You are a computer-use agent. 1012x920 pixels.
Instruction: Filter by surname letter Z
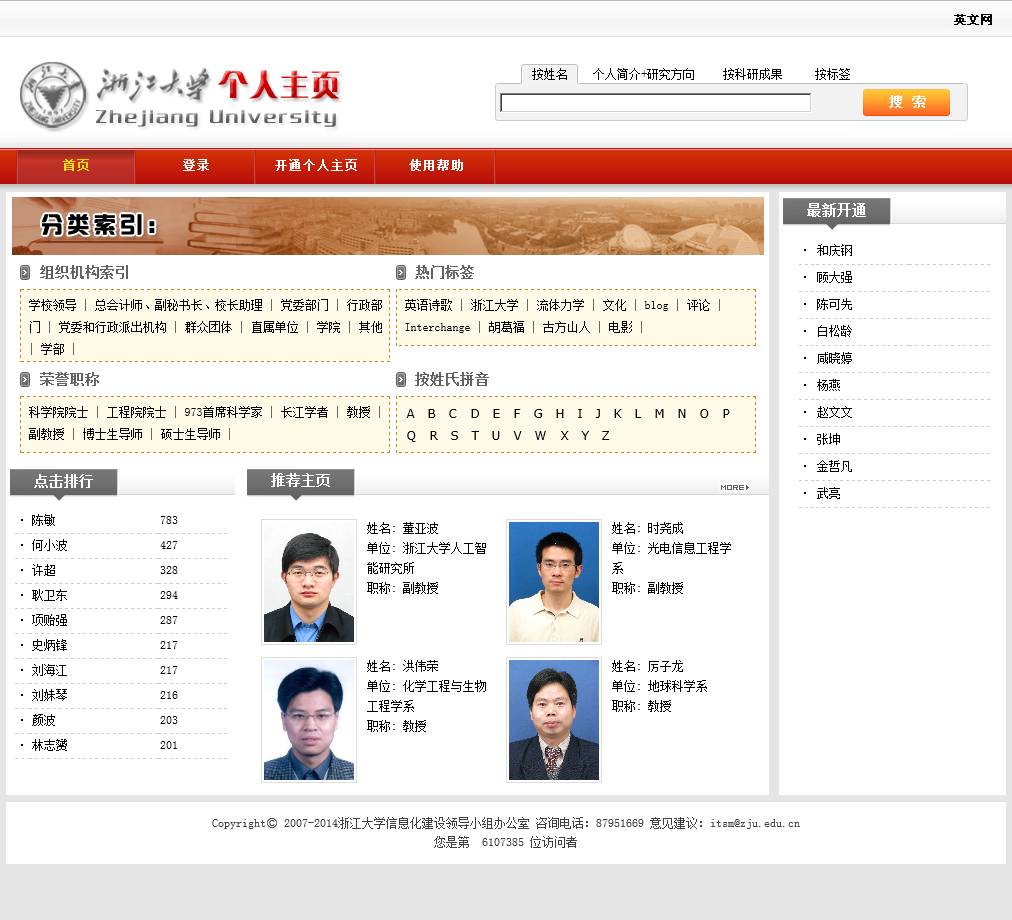pyautogui.click(x=605, y=436)
